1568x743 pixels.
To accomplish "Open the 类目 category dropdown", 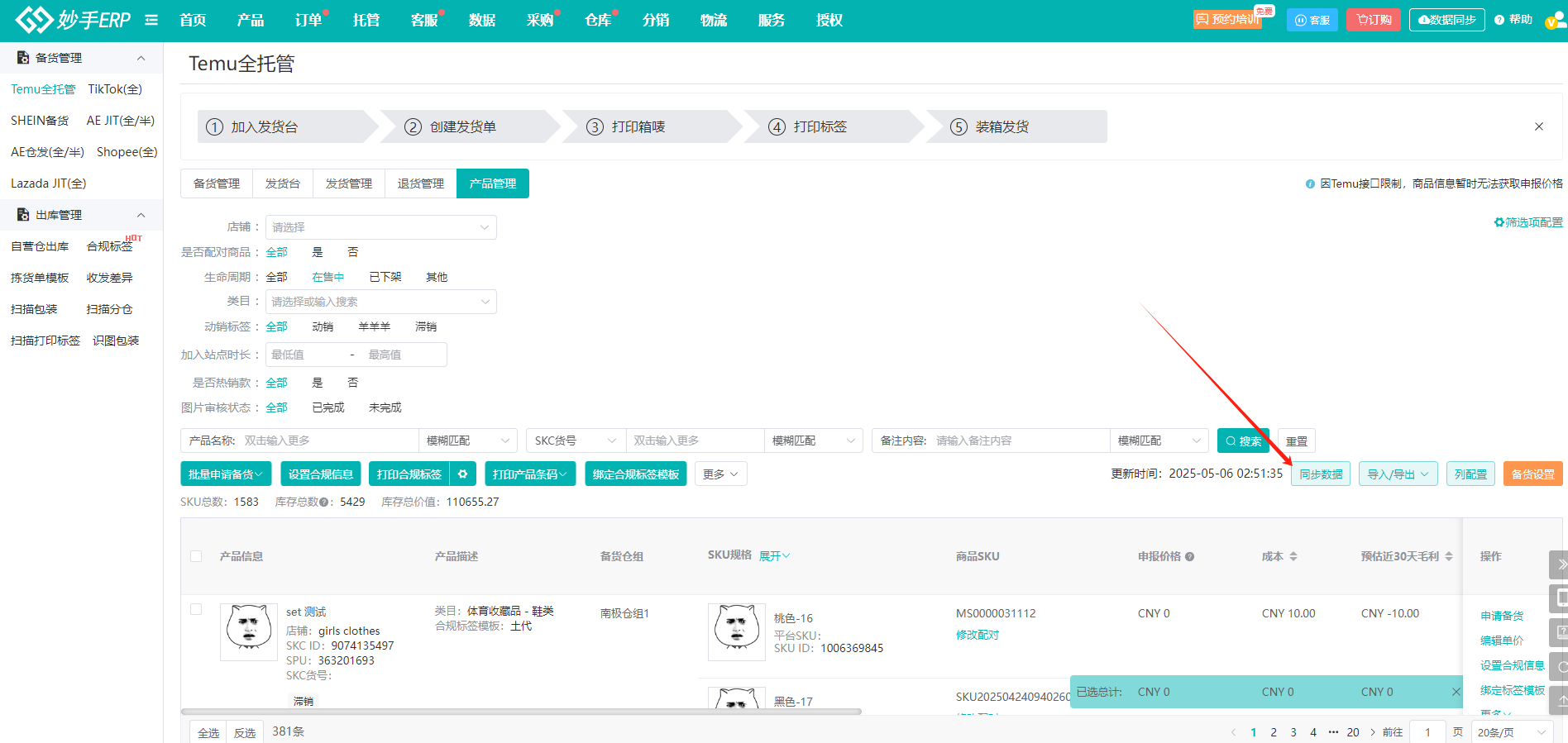I will pos(381,302).
